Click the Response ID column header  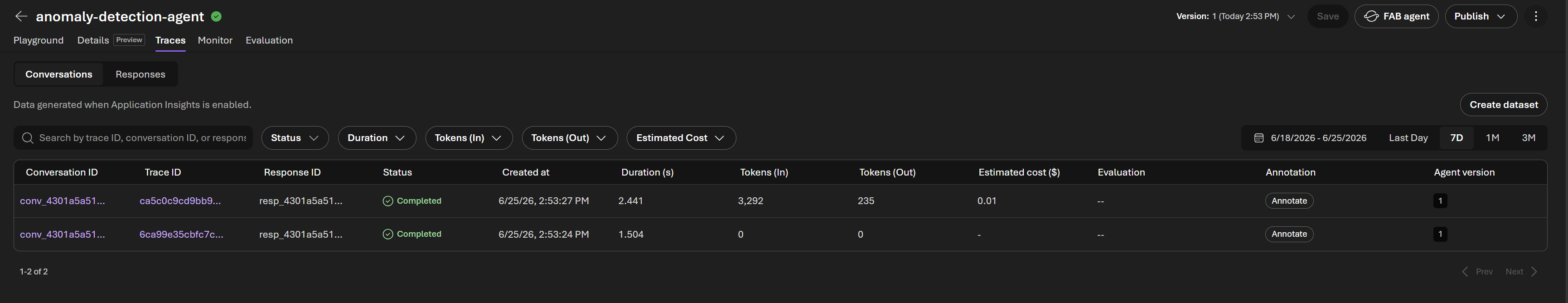[292, 172]
